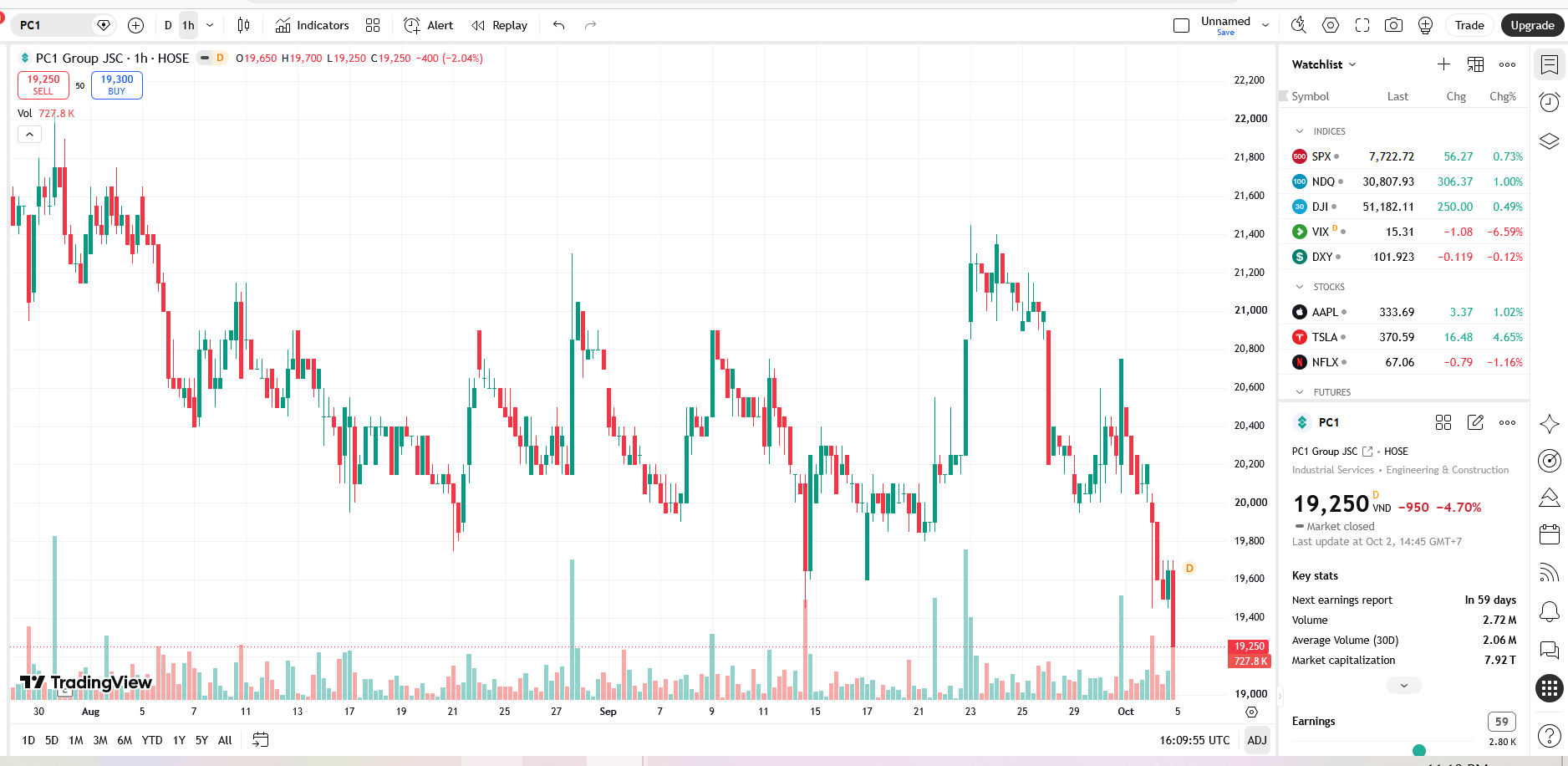Open chart settings hexagon icon
The image size is (1568, 766).
(1331, 25)
